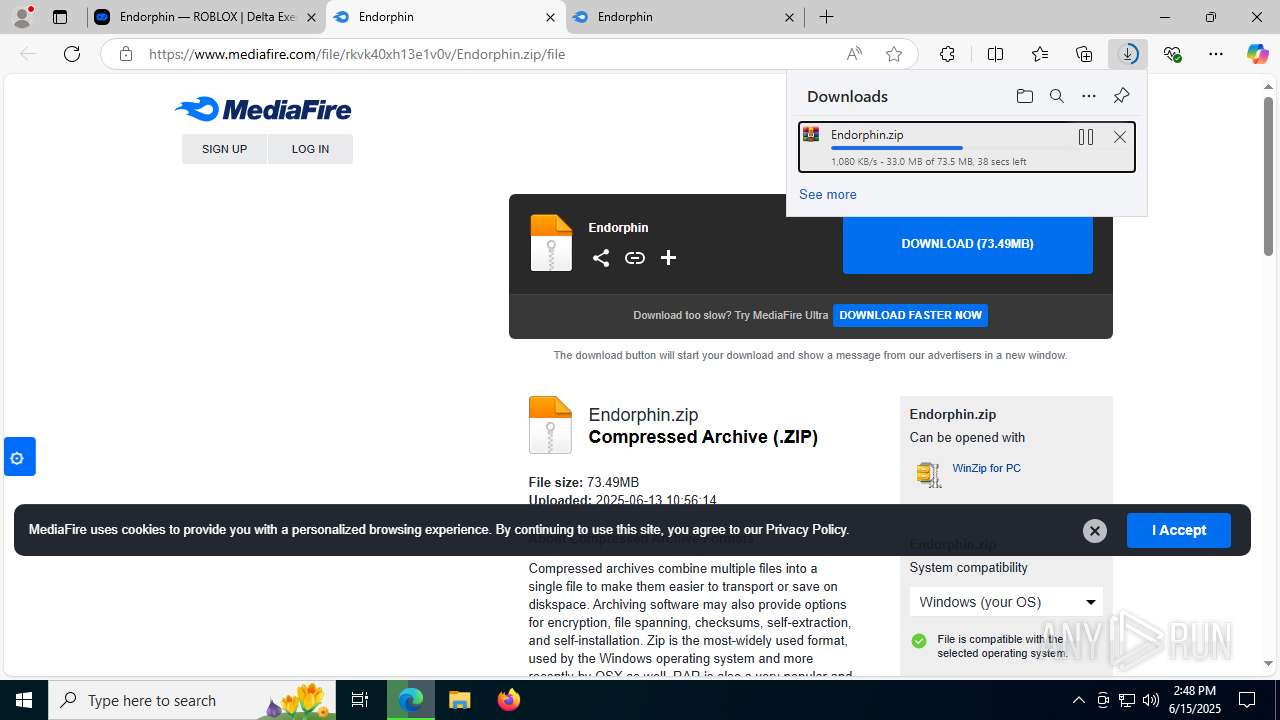View site information lock icon
The image size is (1280, 720).
126,54
